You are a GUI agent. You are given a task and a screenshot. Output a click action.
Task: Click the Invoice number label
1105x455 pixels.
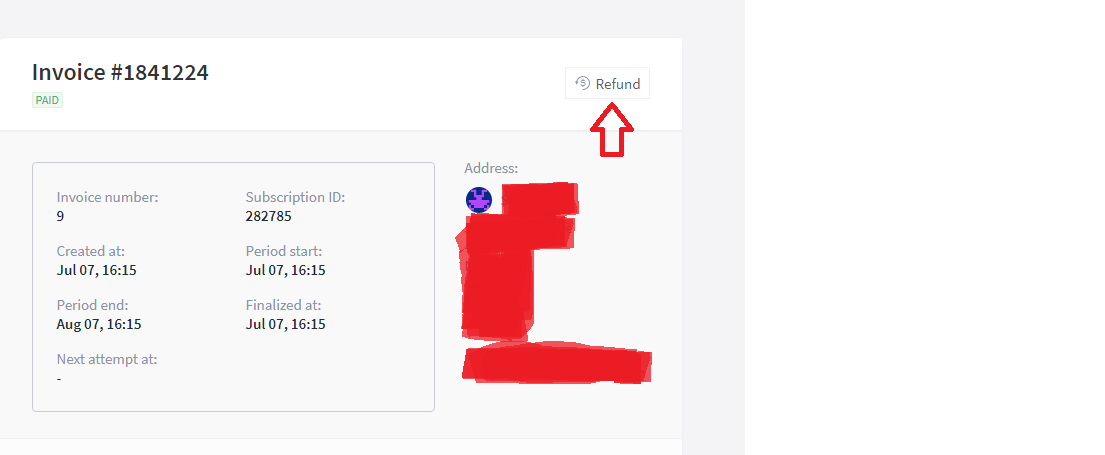point(108,197)
